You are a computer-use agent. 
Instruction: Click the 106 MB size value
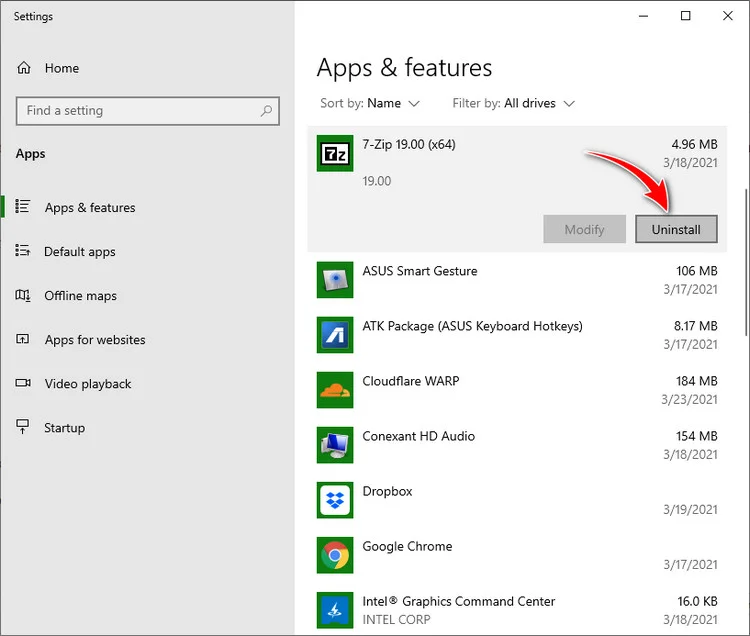tap(696, 271)
